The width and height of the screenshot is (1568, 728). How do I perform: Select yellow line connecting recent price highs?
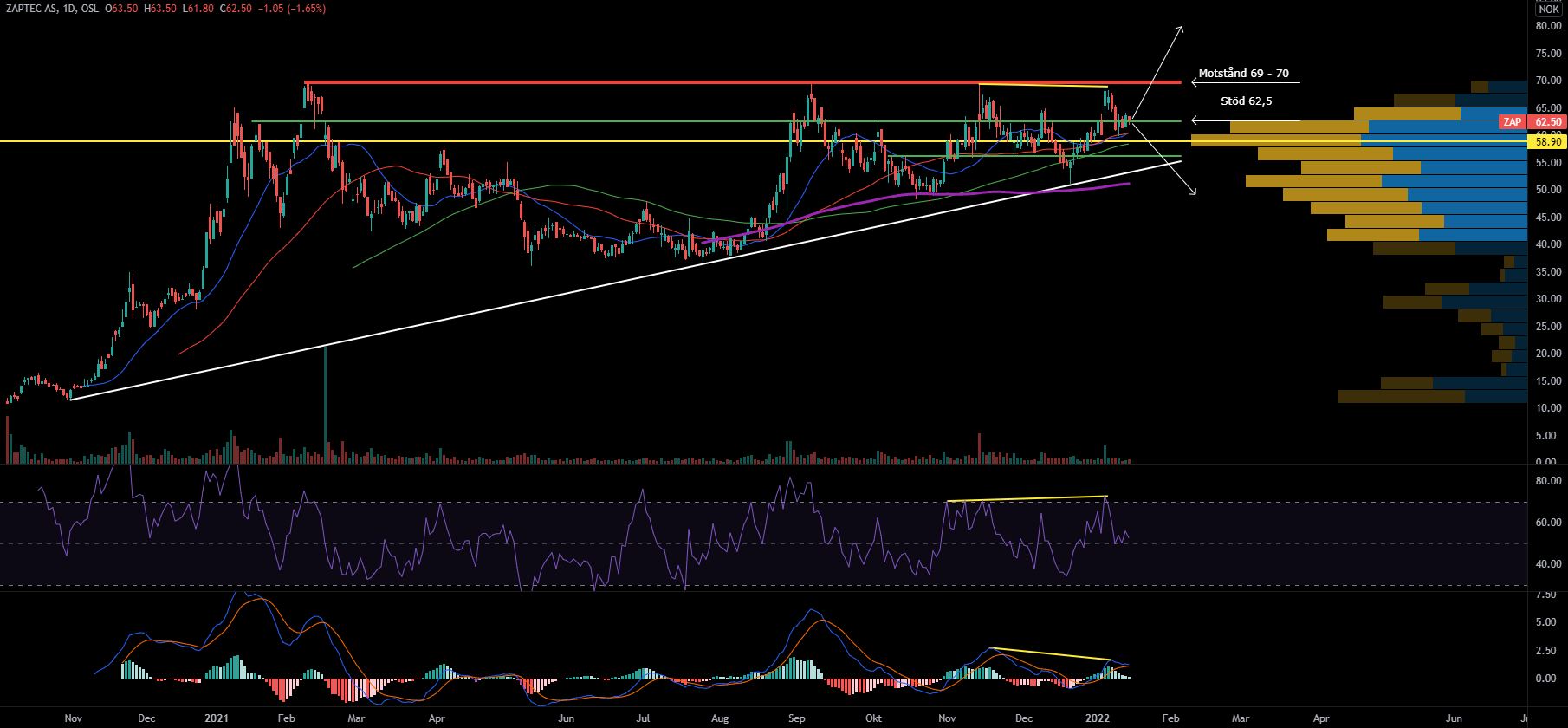pyautogui.click(x=1043, y=85)
